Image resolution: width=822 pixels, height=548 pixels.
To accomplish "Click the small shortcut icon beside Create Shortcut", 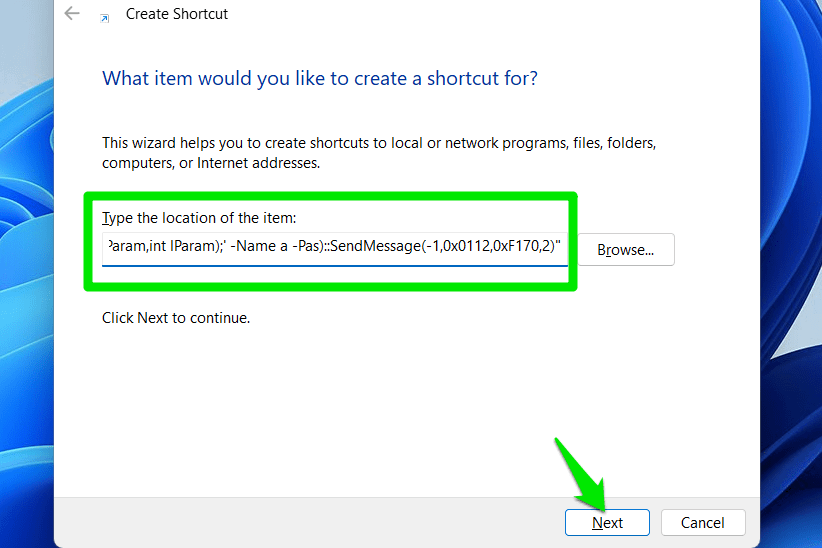I will (x=106, y=16).
